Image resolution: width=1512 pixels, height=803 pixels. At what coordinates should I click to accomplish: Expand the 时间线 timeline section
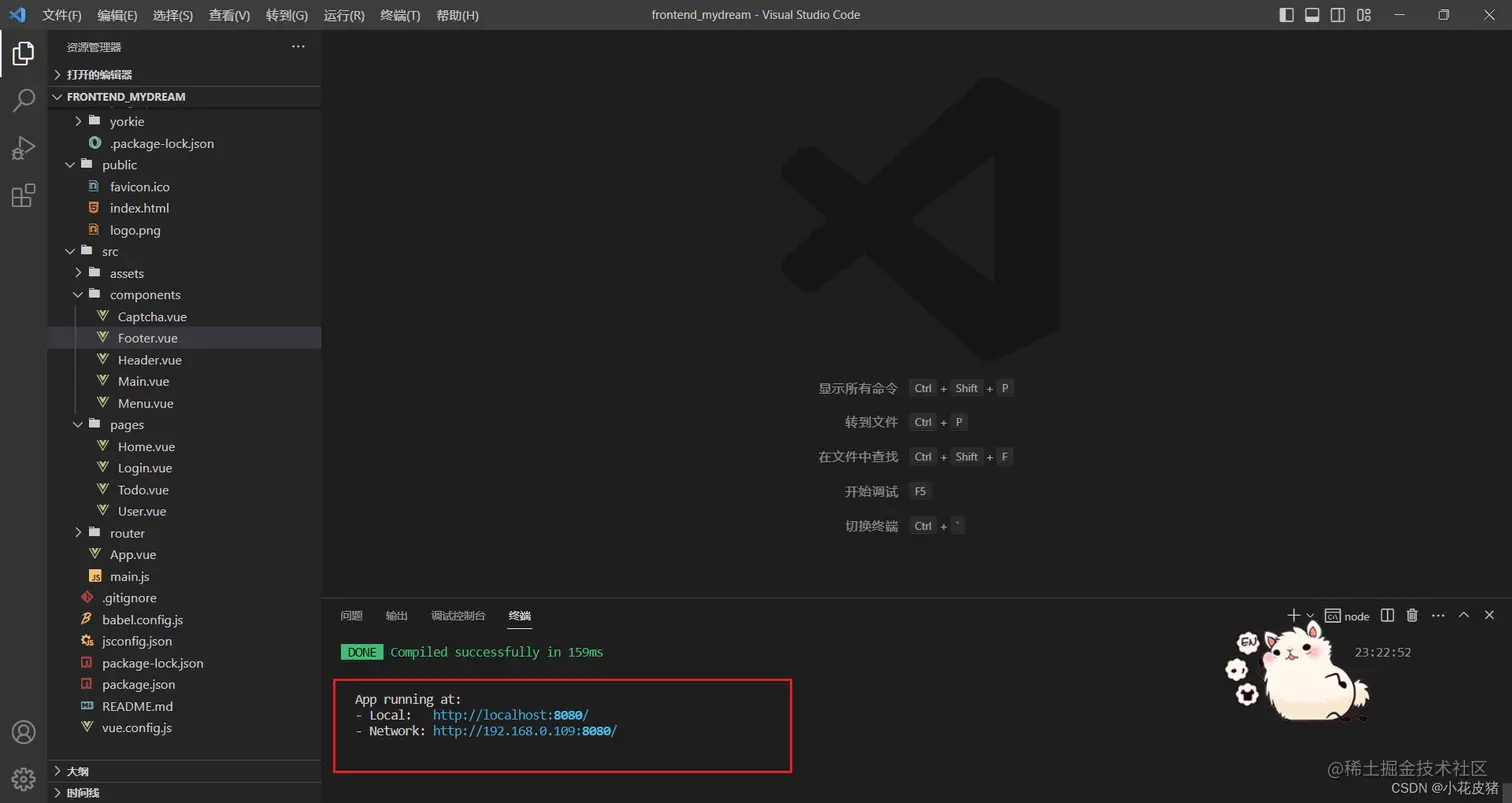tap(185, 793)
